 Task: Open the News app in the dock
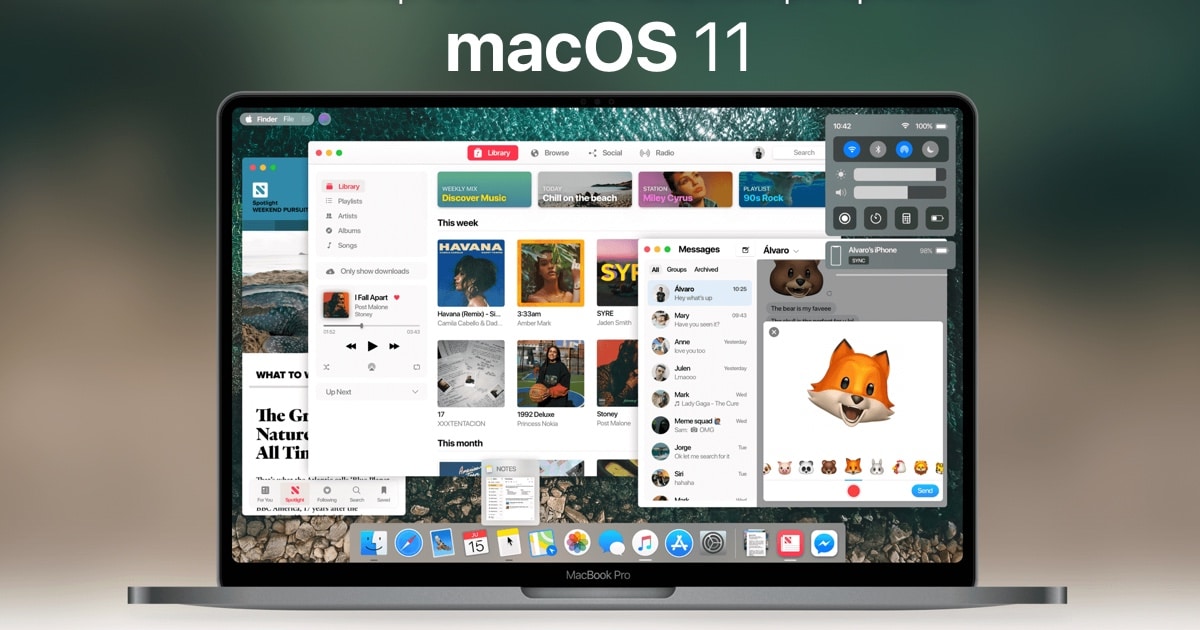[x=790, y=543]
